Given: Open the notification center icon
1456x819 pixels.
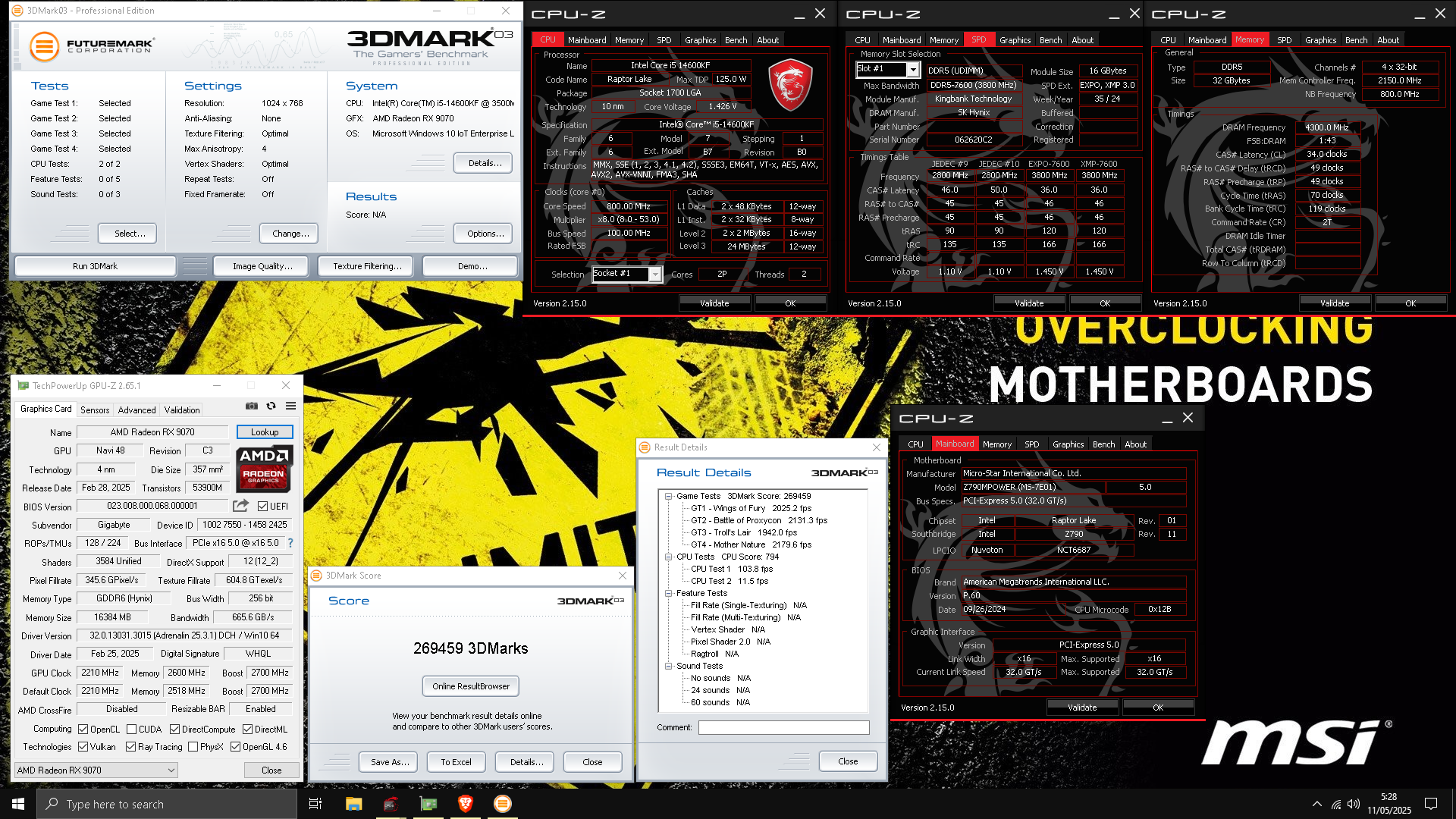Looking at the screenshot, I should 1431,804.
